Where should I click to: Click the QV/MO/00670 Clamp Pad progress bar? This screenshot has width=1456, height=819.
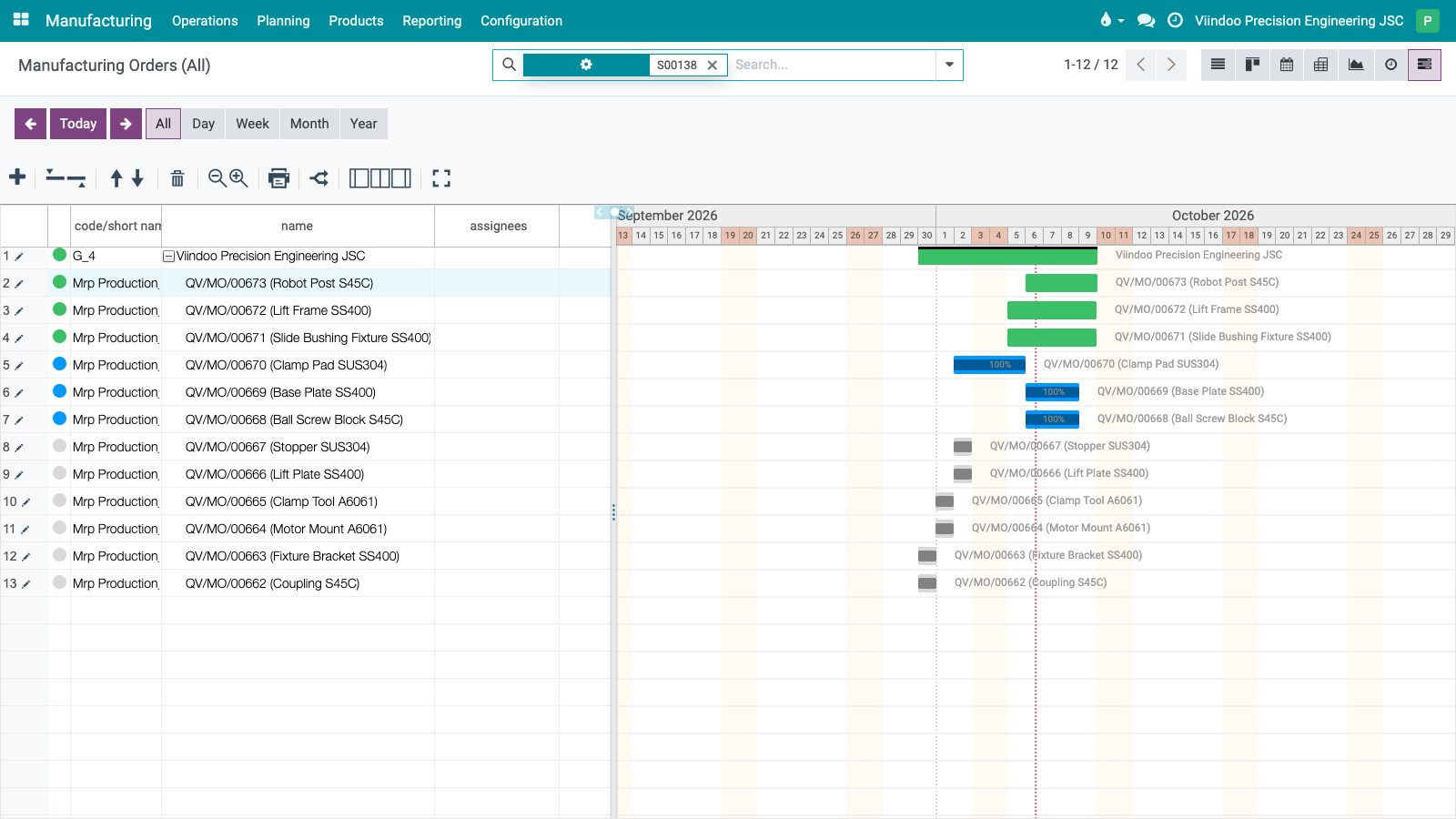click(x=989, y=365)
